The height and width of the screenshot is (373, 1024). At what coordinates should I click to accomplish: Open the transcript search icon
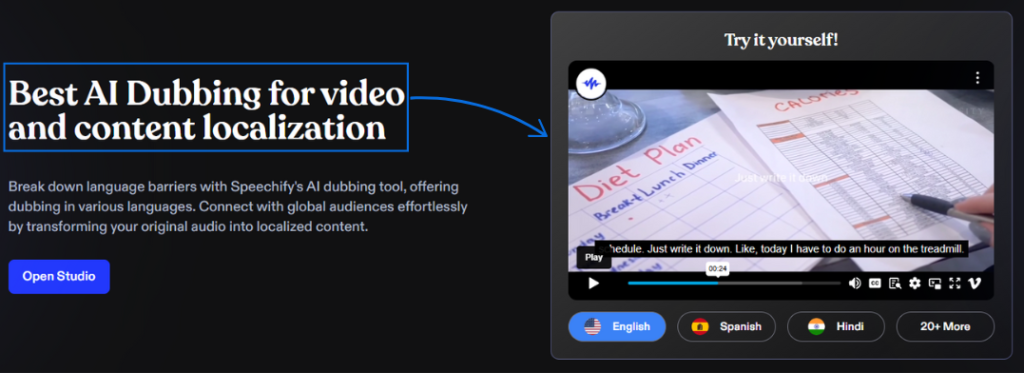[895, 284]
